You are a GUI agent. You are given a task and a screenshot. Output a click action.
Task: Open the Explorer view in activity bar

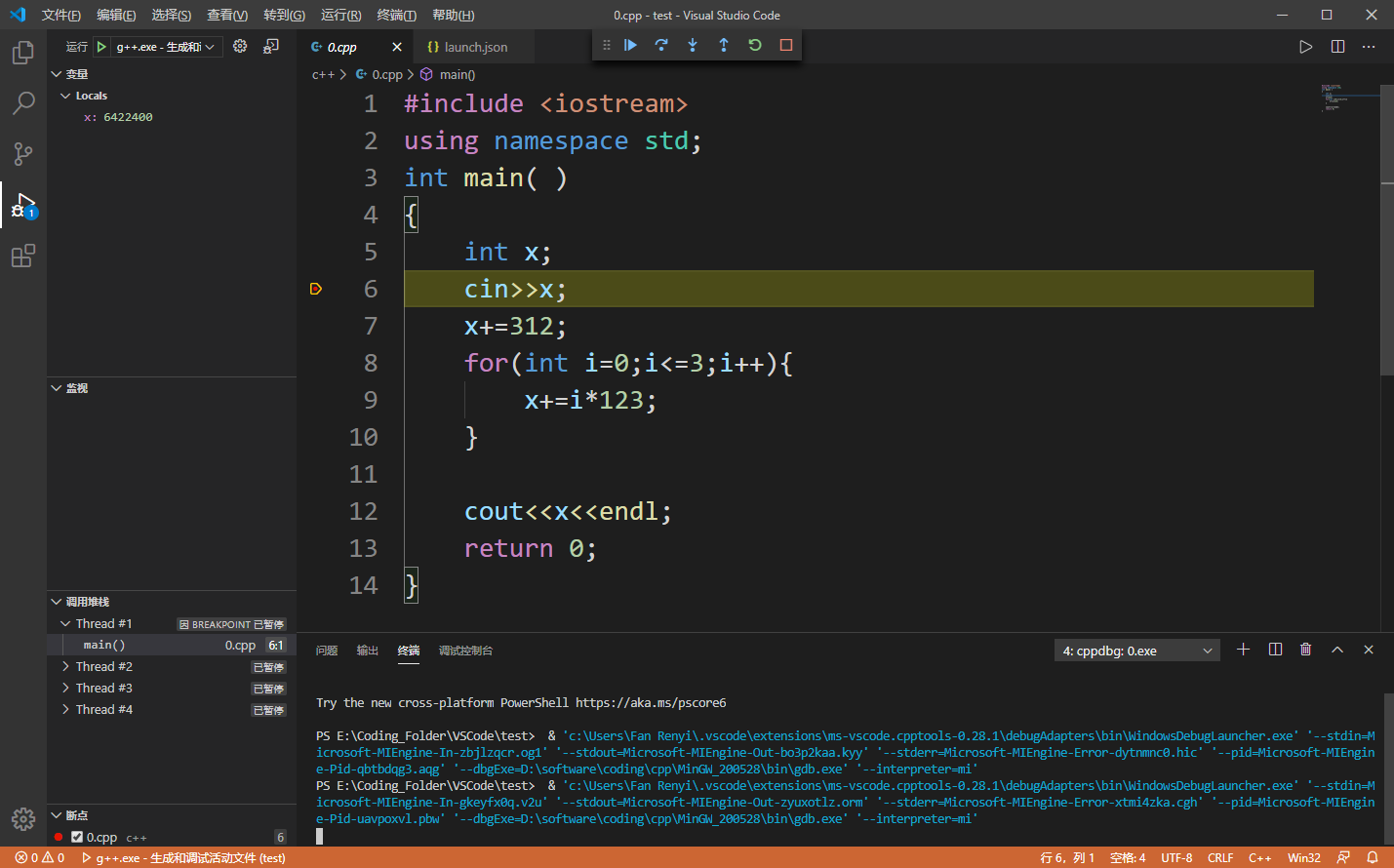click(23, 53)
